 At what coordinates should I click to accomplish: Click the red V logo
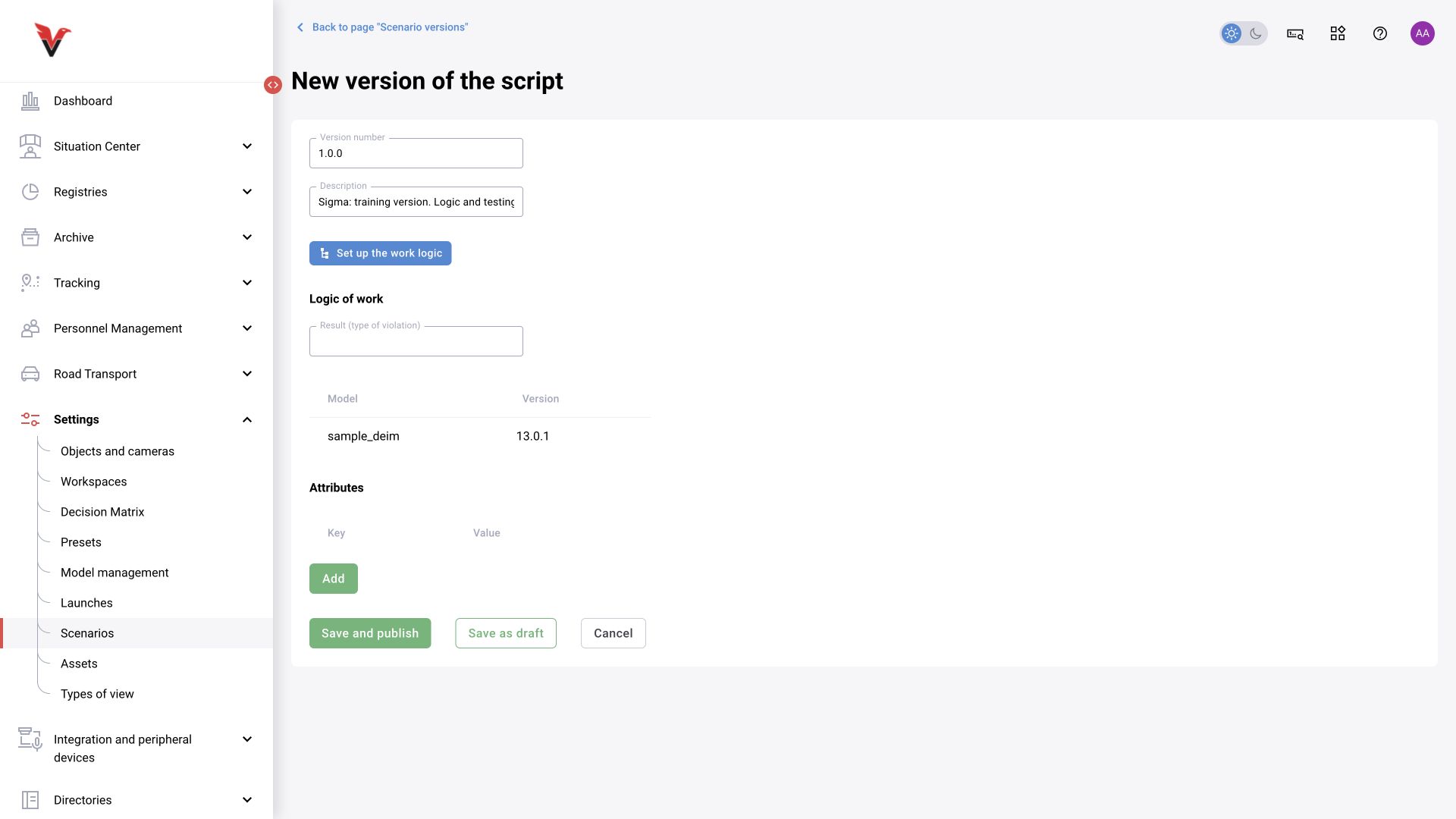pos(52,39)
